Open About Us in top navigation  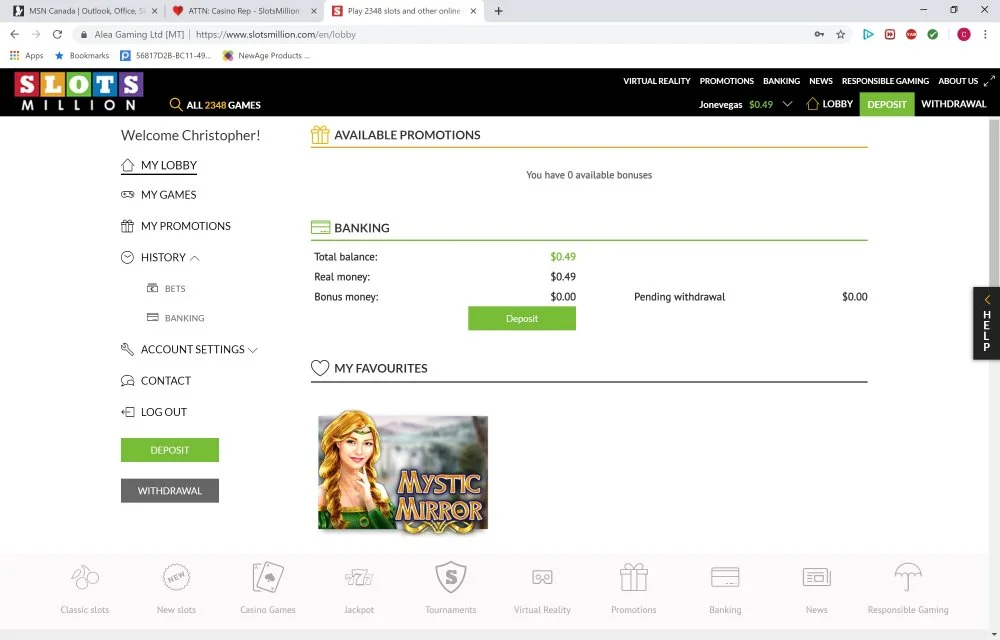(958, 81)
